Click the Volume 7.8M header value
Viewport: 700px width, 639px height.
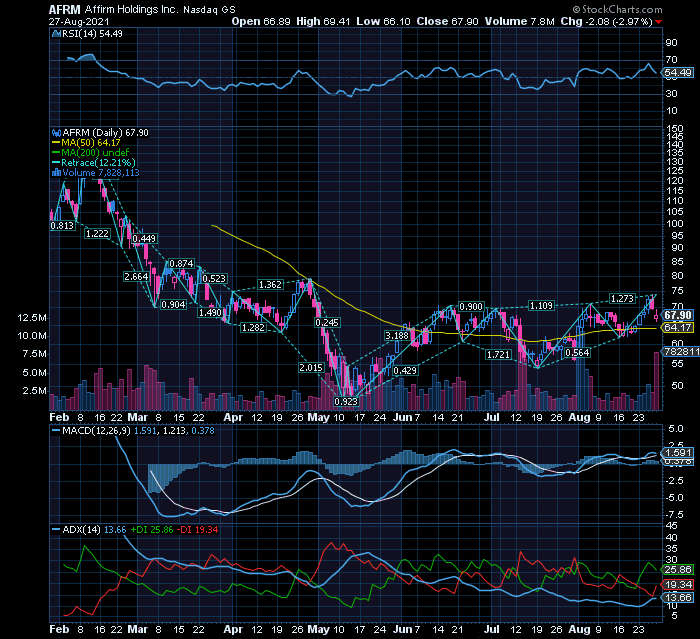[x=520, y=21]
